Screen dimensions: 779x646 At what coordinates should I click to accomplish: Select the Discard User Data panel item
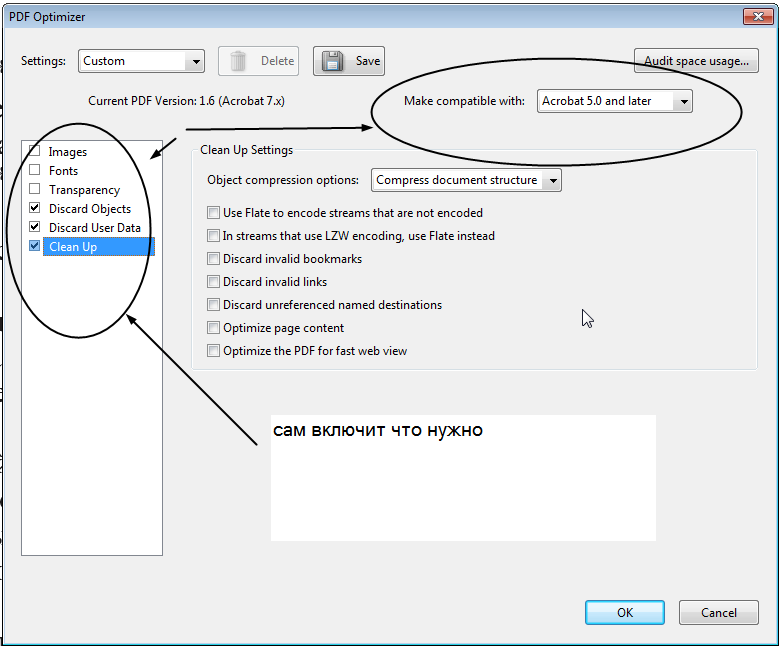95,228
